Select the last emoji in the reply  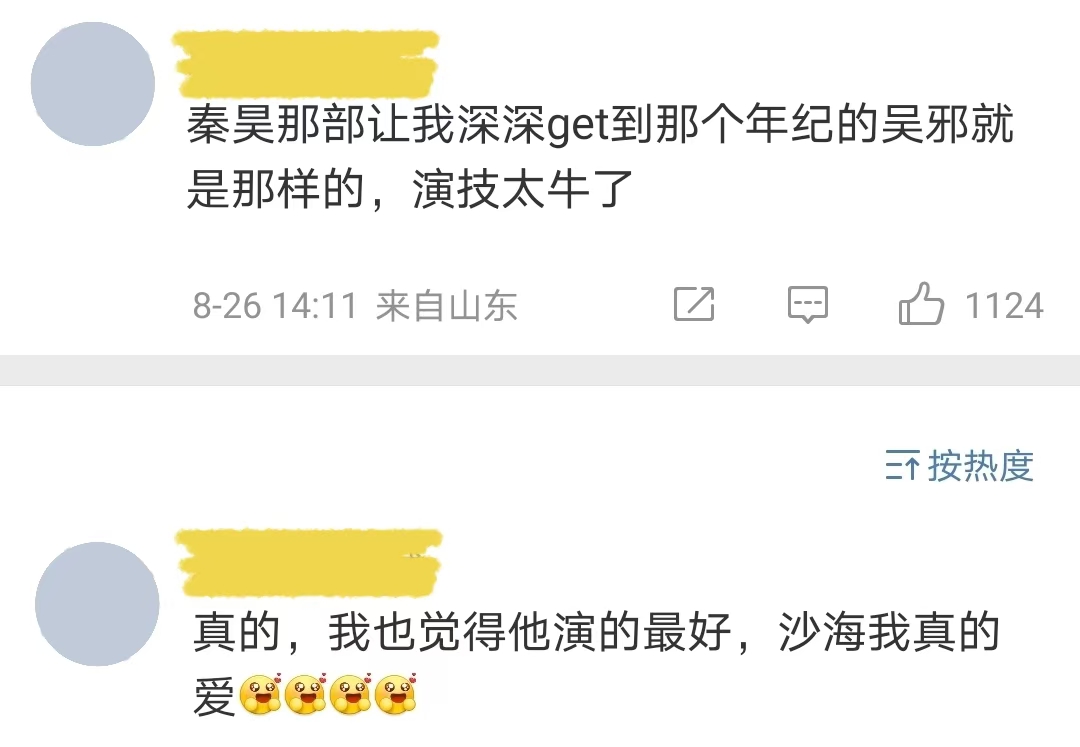tap(397, 694)
